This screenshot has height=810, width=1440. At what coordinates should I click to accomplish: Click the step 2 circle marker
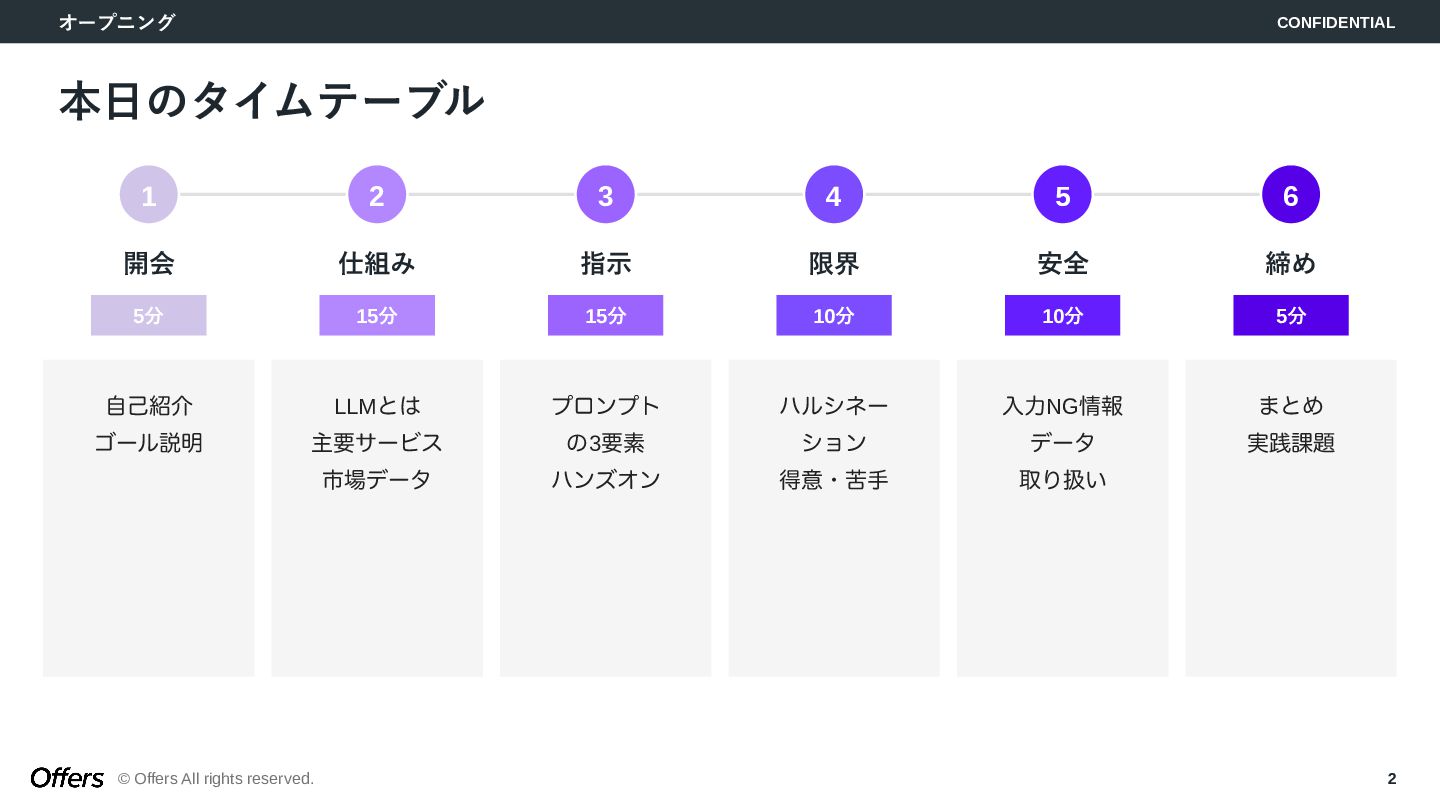(x=377, y=195)
